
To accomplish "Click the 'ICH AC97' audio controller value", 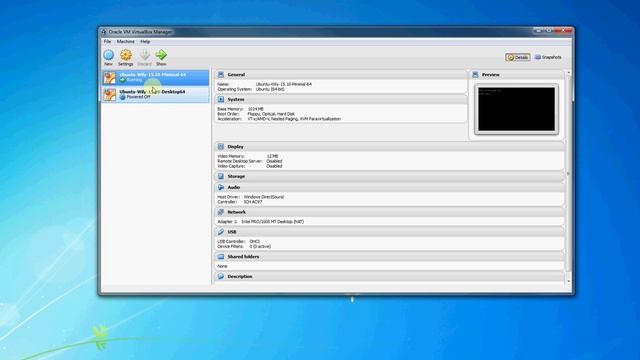I will (253, 202).
